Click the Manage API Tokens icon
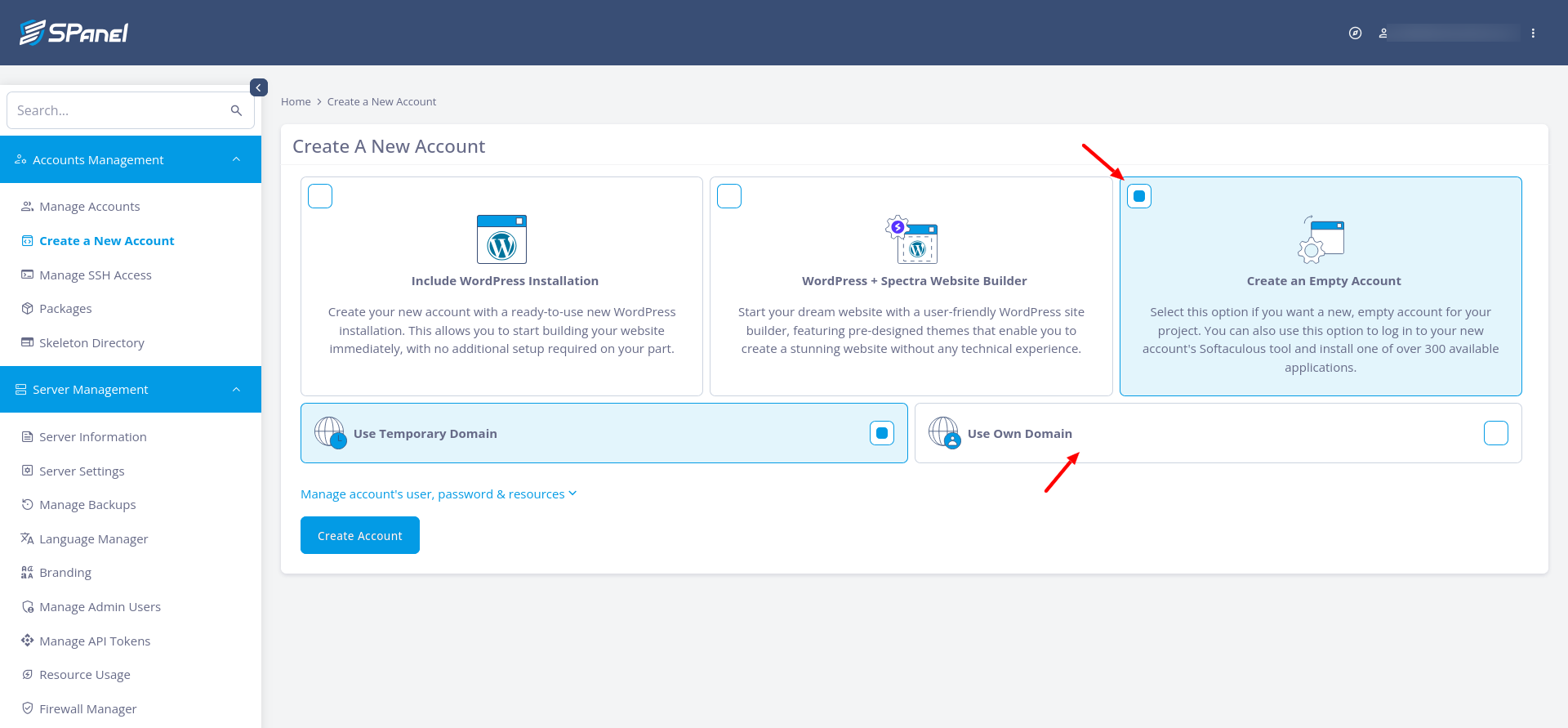Image resolution: width=1568 pixels, height=728 pixels. click(27, 641)
